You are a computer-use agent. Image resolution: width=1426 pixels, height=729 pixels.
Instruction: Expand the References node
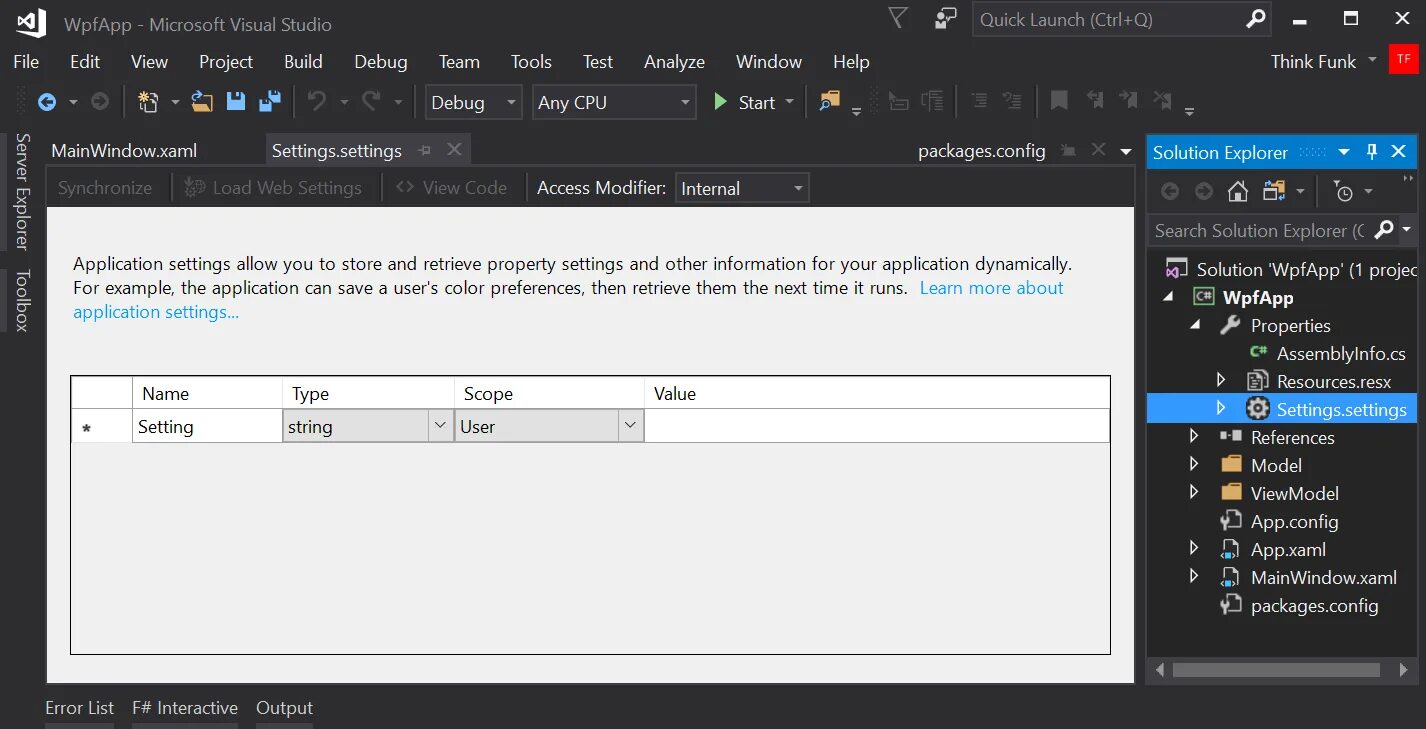[x=1194, y=436]
